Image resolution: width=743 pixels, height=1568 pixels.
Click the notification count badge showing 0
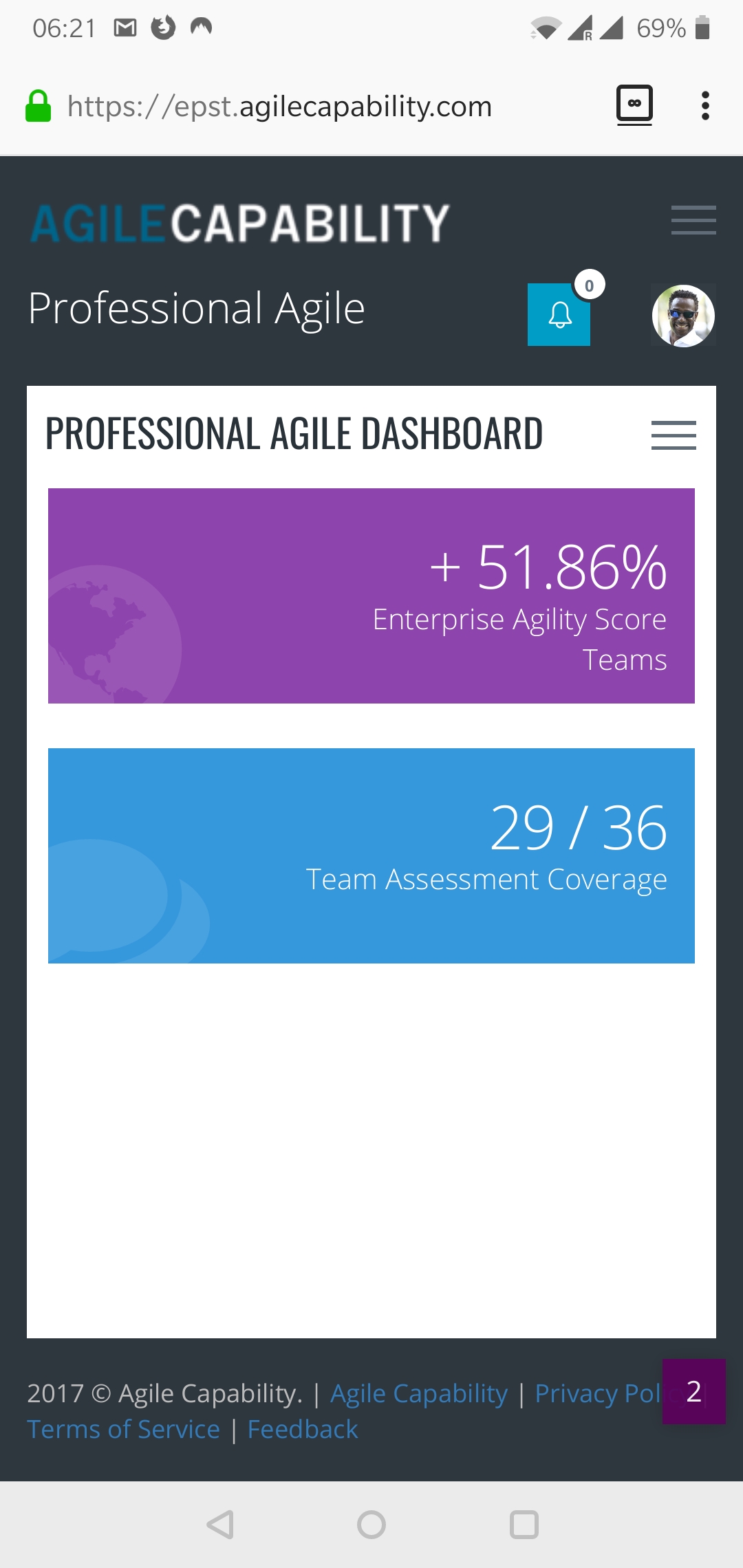[587, 285]
